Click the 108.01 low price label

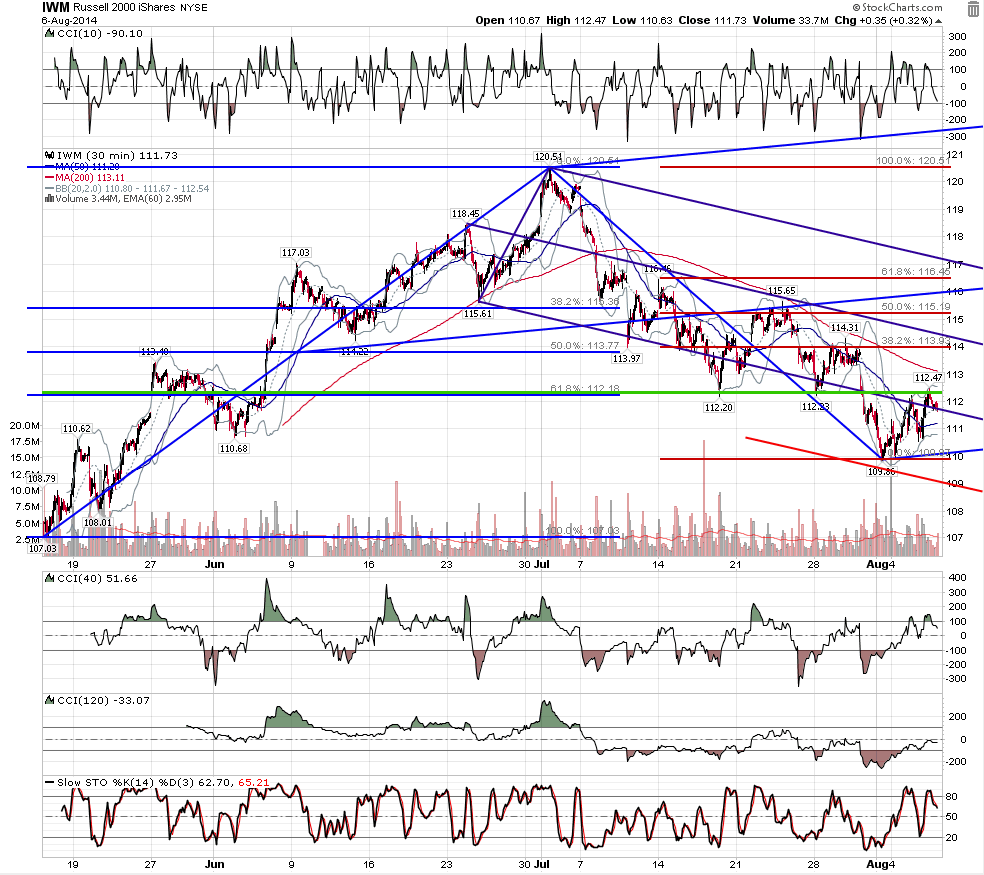97,522
